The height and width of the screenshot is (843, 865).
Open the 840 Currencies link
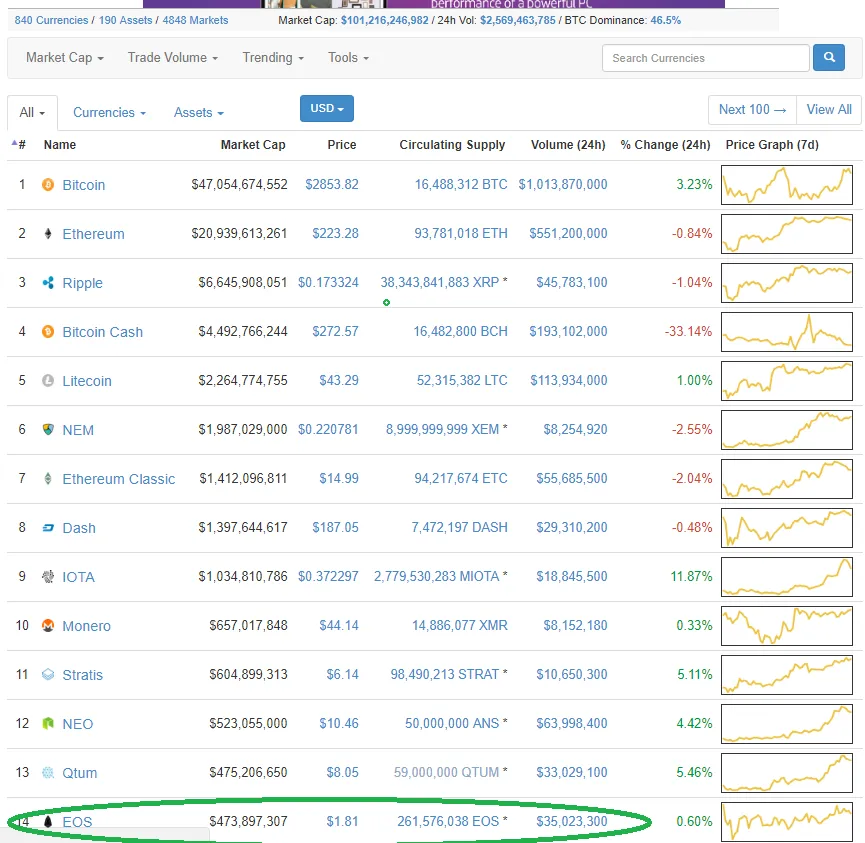[x=51, y=20]
